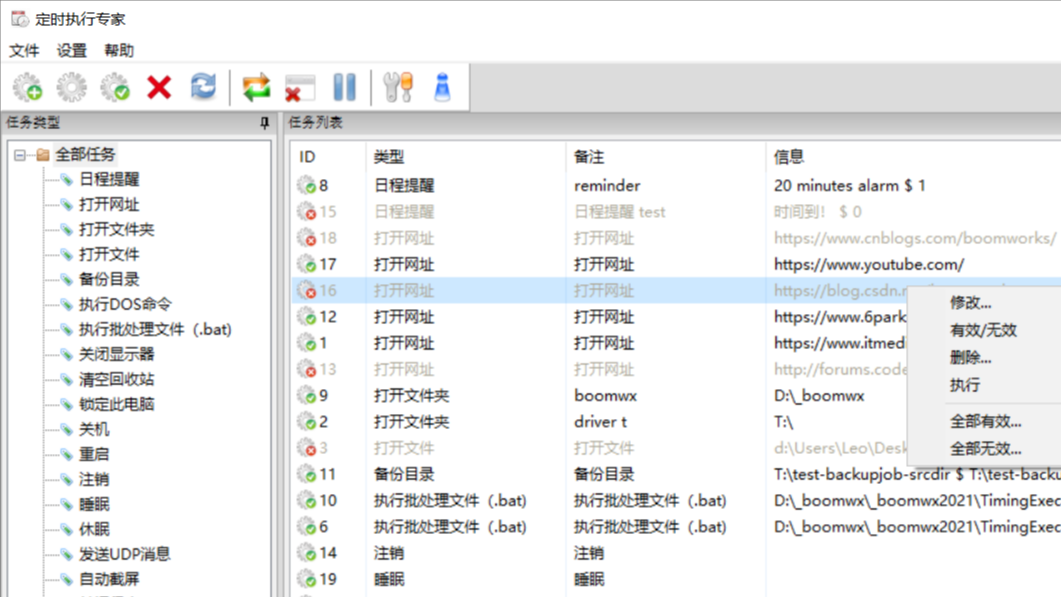Open the 文件 menu
This screenshot has height=597, width=1061.
tap(23, 50)
